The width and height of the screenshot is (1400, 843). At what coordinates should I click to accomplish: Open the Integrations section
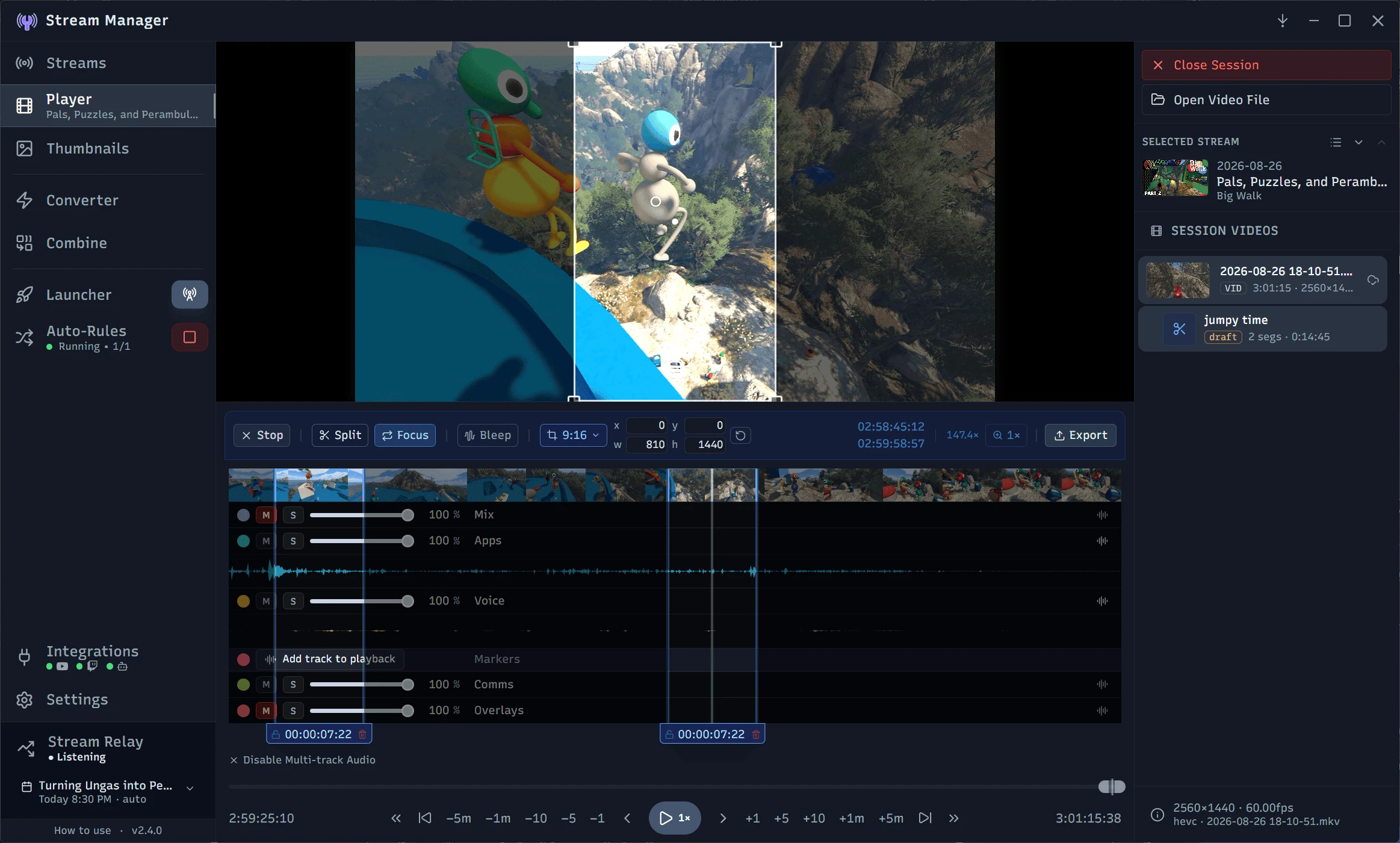click(x=108, y=658)
